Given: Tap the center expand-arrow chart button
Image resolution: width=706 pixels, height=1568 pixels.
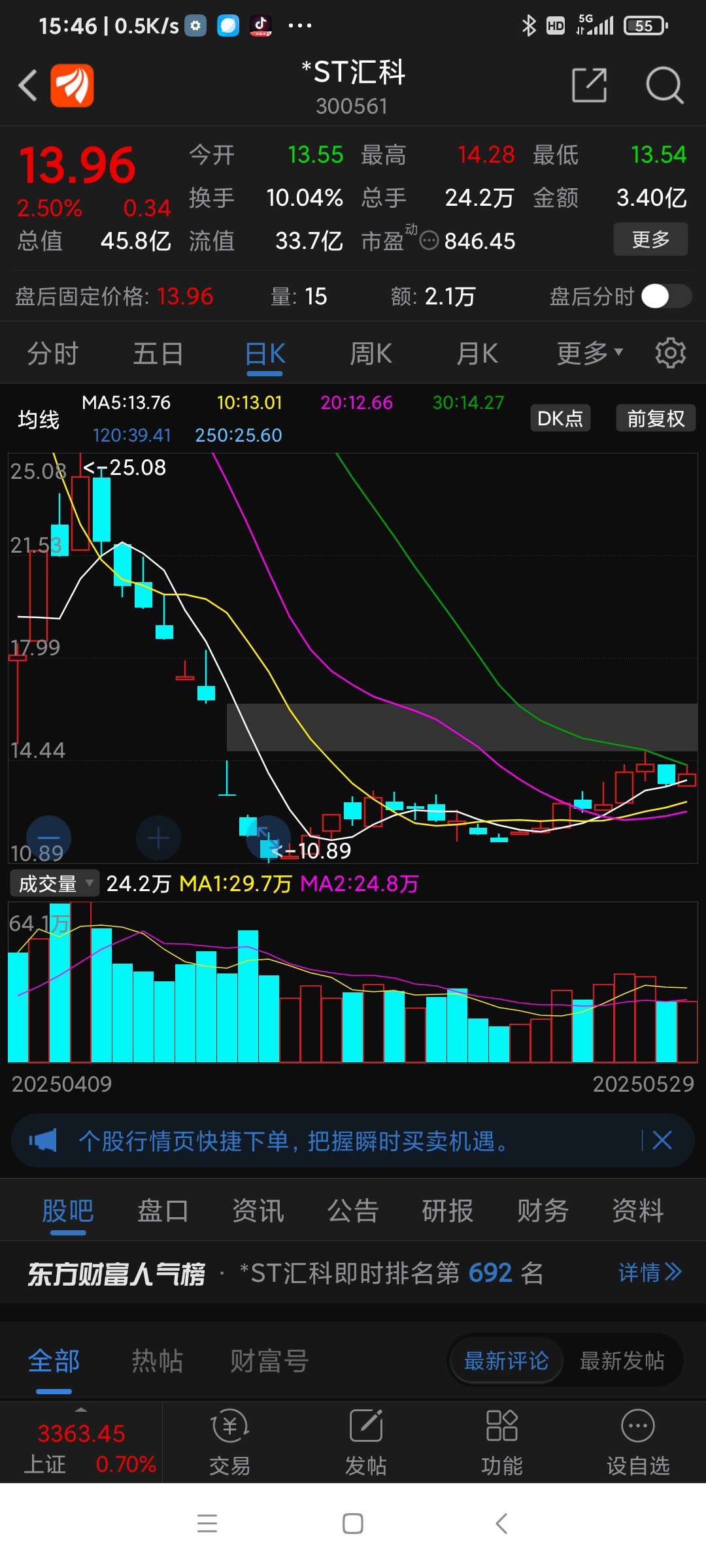Looking at the screenshot, I should tap(268, 838).
